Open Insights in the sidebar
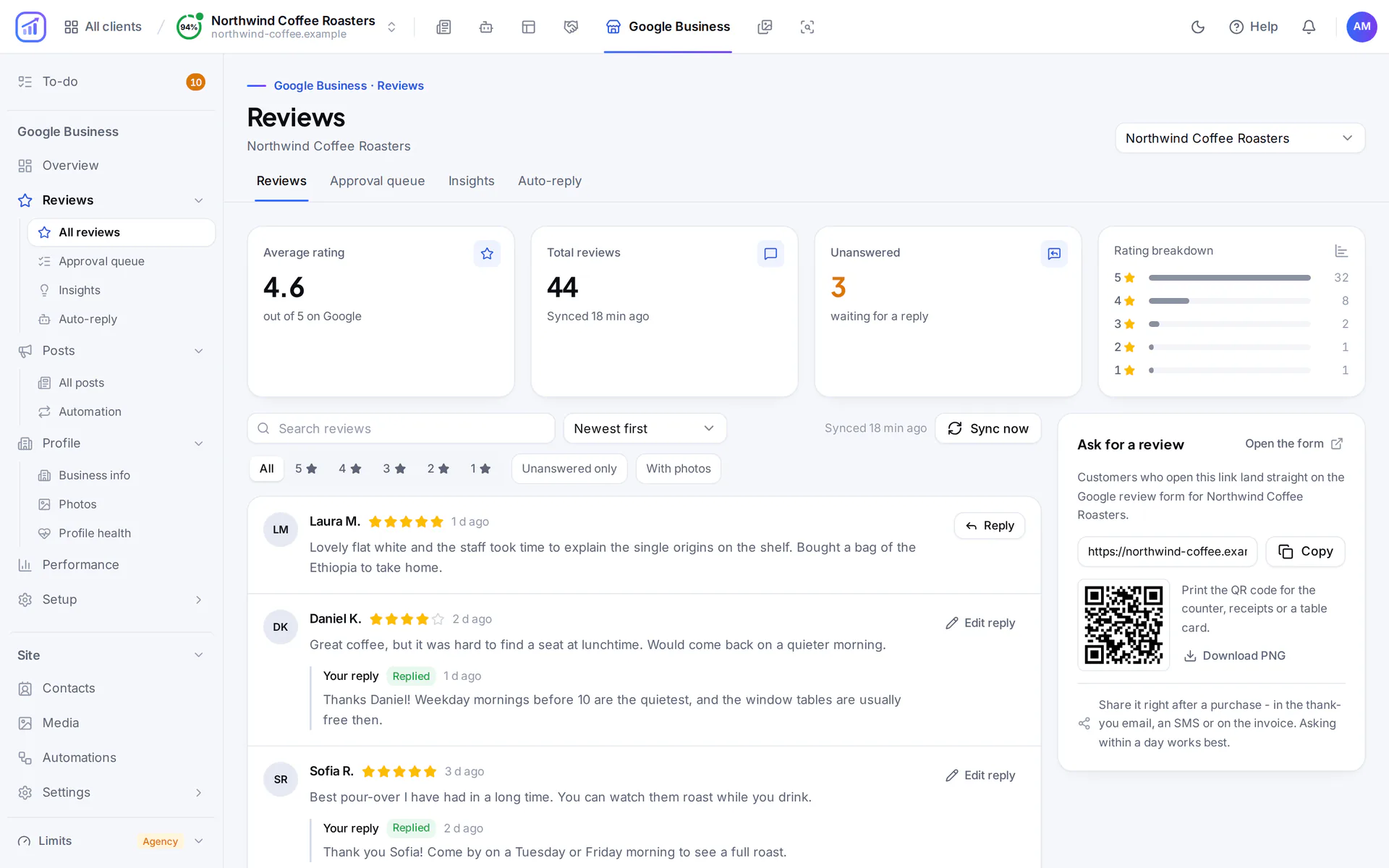Screen dimensions: 1389x868 (122, 290)
